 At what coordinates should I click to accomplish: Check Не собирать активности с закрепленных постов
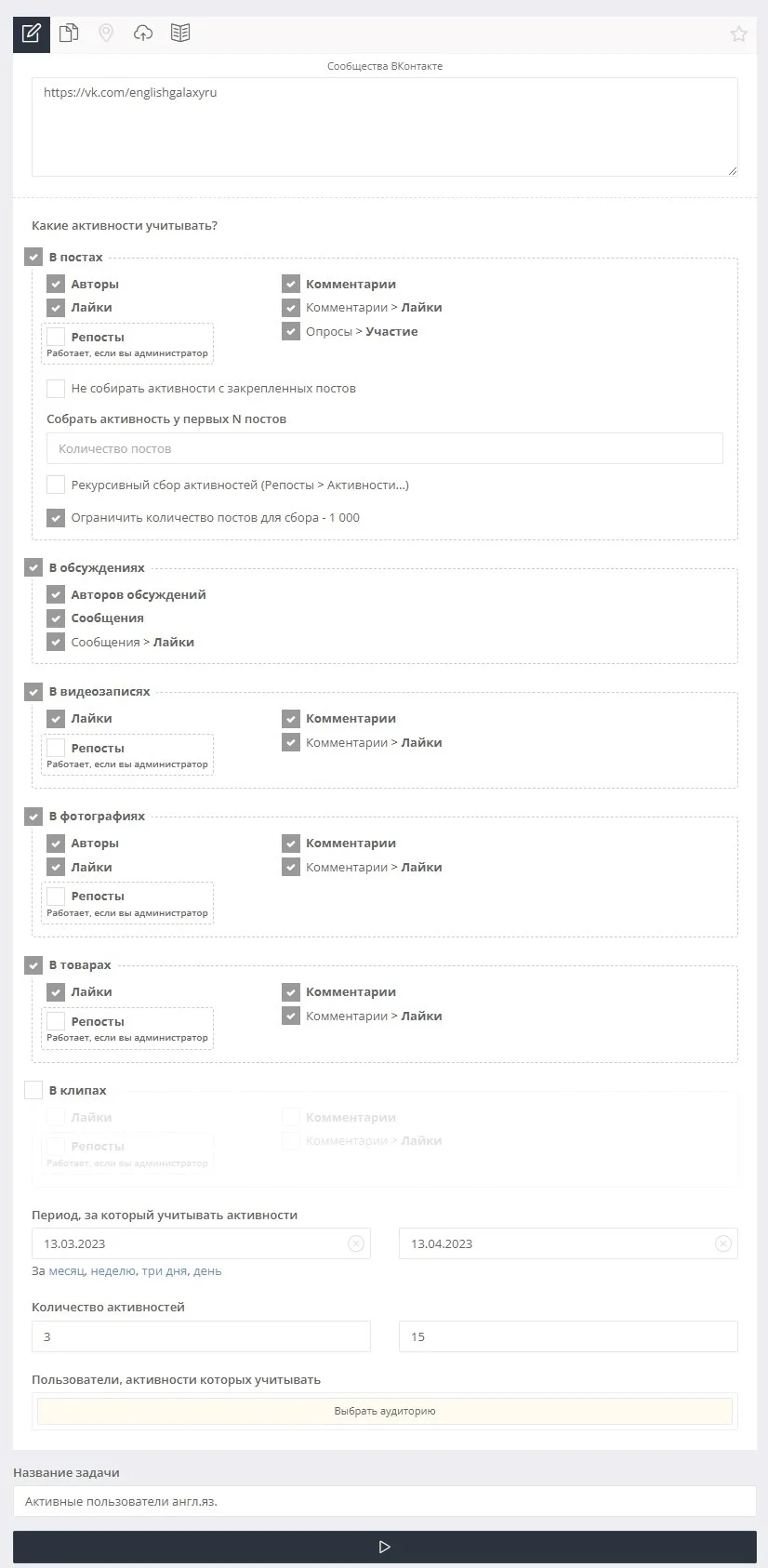(56, 388)
